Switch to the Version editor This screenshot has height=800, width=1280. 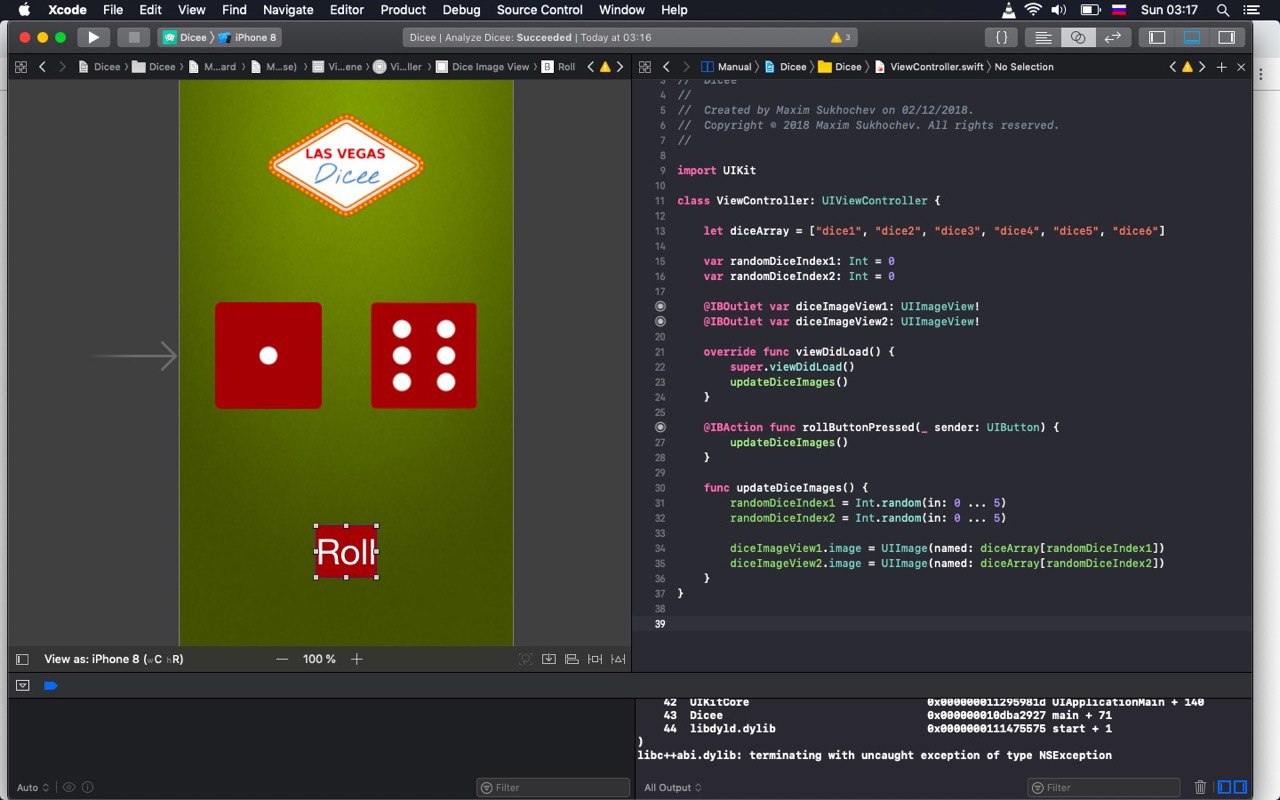pyautogui.click(x=1112, y=37)
